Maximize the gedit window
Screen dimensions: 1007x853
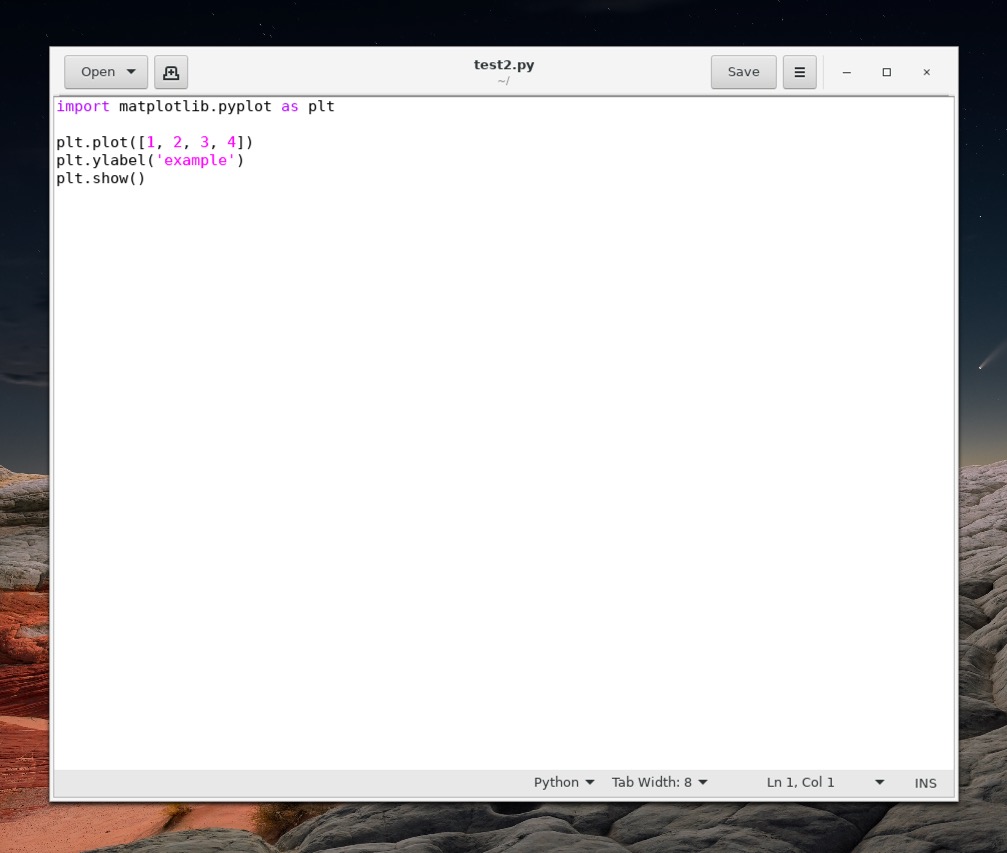[x=886, y=72]
